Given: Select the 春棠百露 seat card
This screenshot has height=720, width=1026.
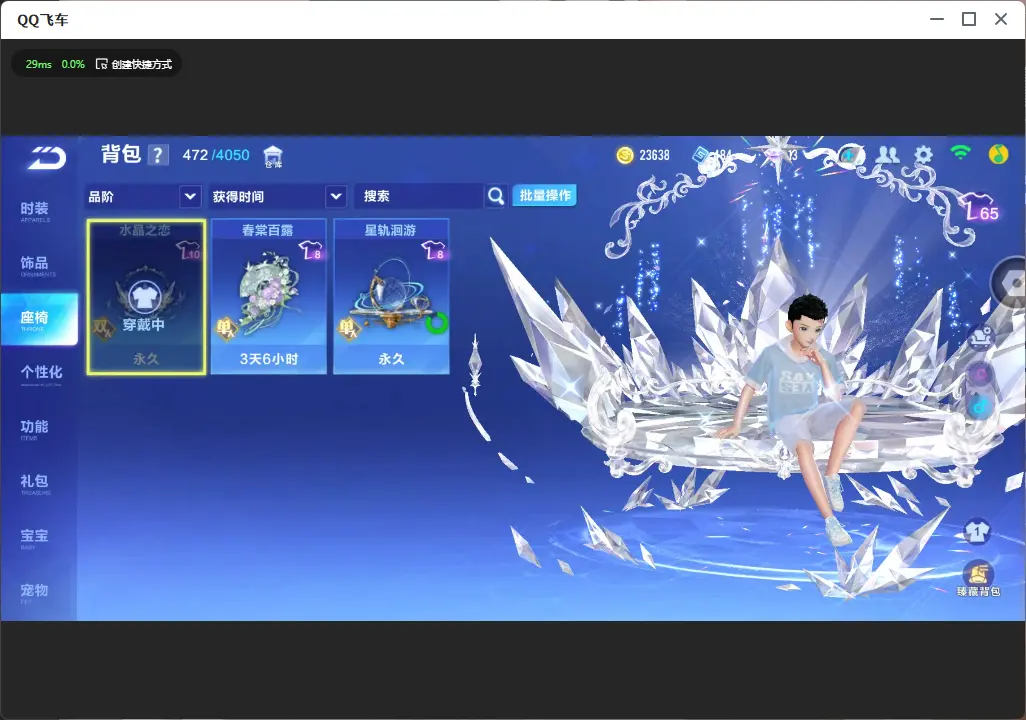Looking at the screenshot, I should [268, 297].
